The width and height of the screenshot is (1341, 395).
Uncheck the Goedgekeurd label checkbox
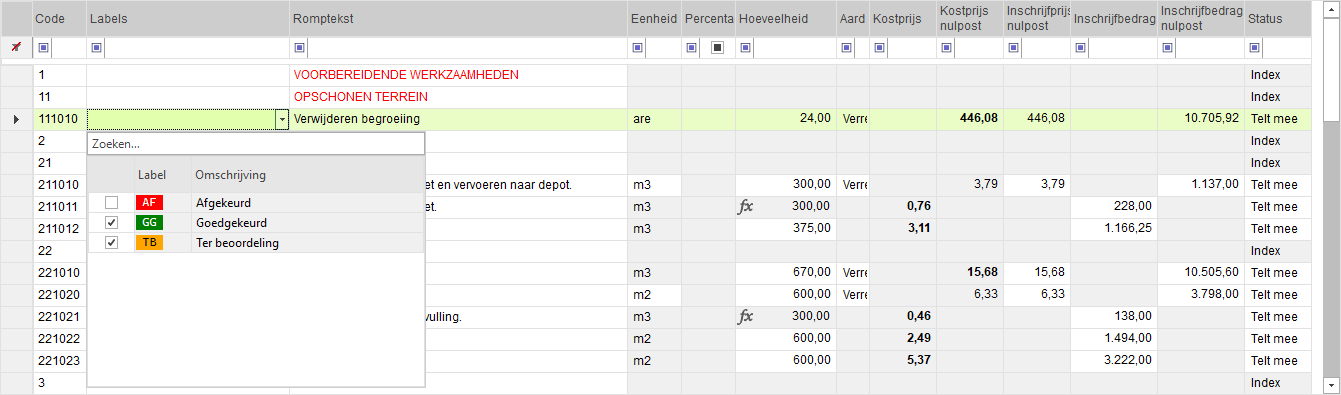point(112,222)
